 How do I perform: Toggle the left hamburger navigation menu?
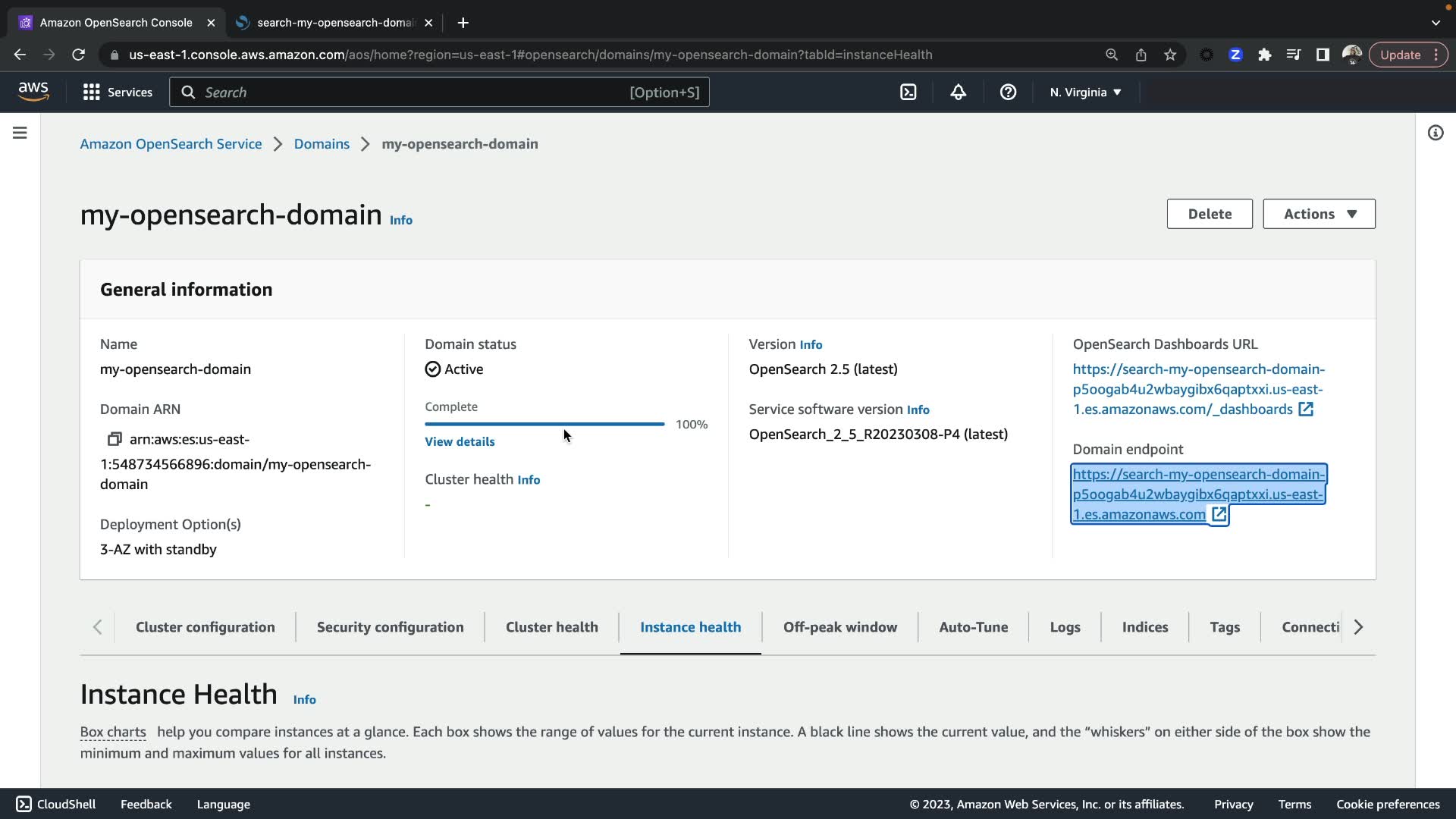[20, 133]
